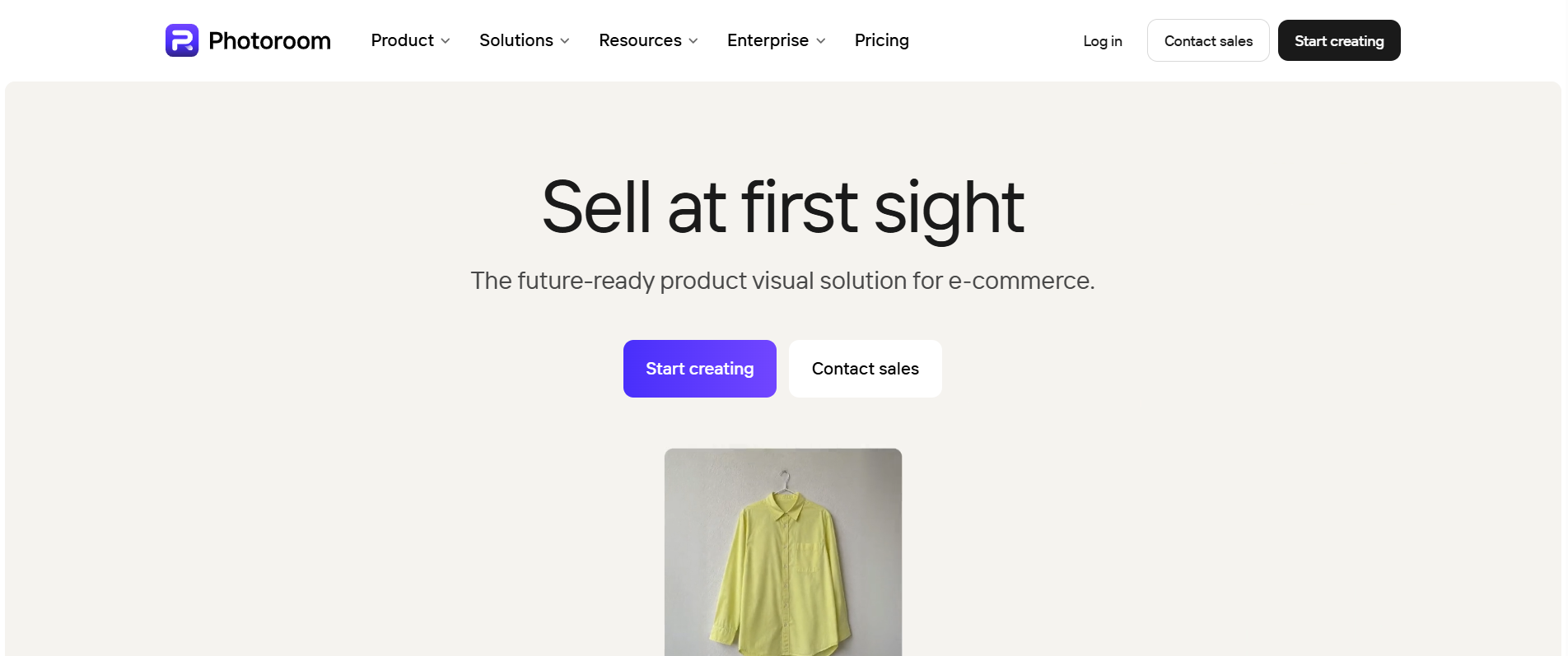
Task: Click the purple Start creating hero button
Action: (x=700, y=369)
